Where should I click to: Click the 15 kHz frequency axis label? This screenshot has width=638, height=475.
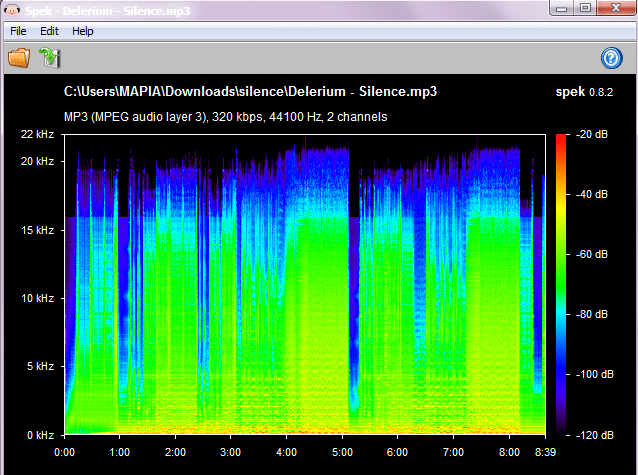[37, 230]
